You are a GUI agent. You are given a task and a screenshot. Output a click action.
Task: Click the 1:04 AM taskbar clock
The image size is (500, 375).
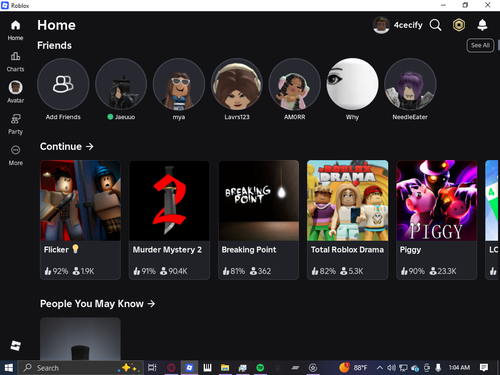tap(459, 368)
